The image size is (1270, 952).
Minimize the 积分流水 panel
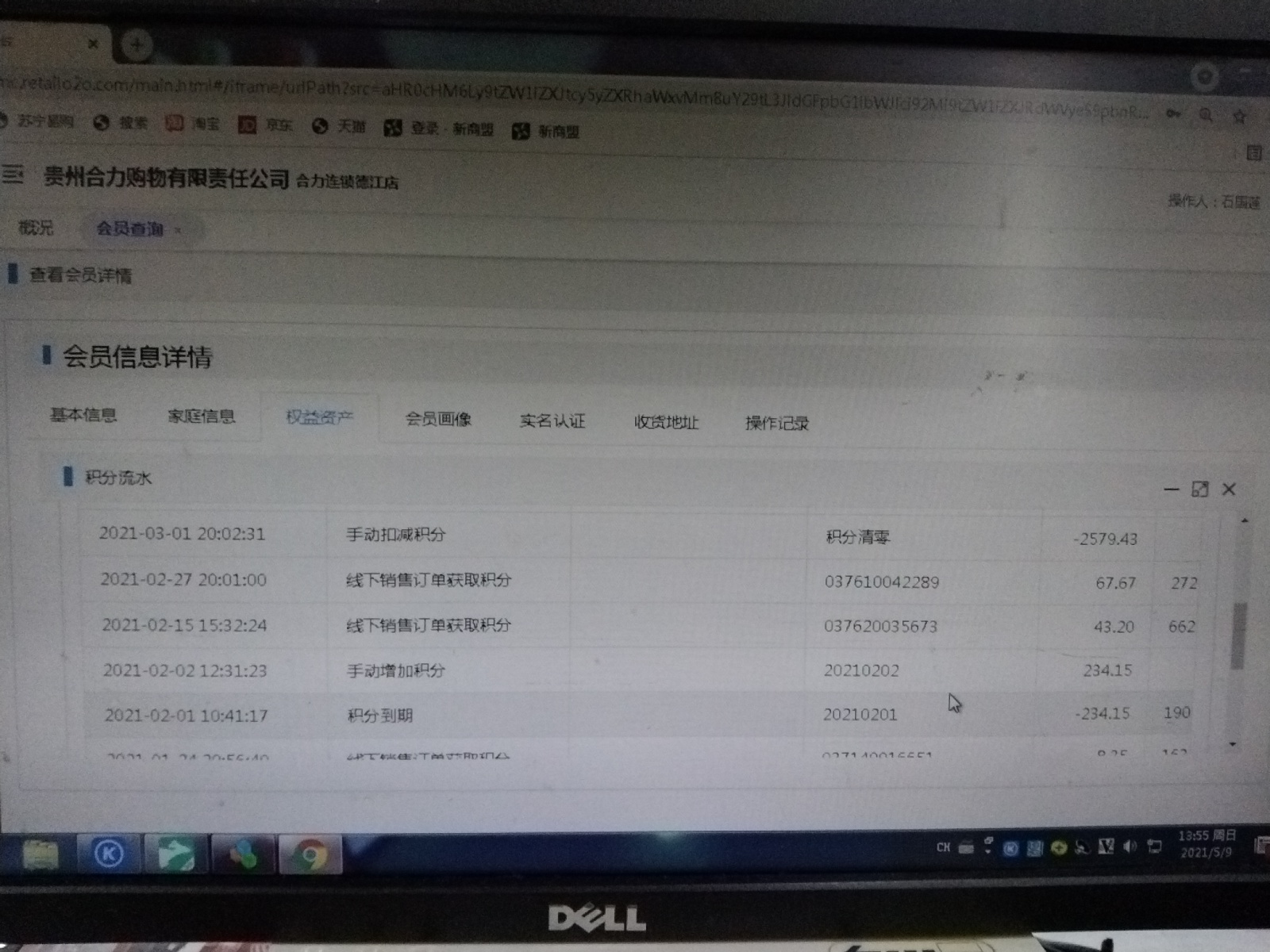coord(1171,489)
